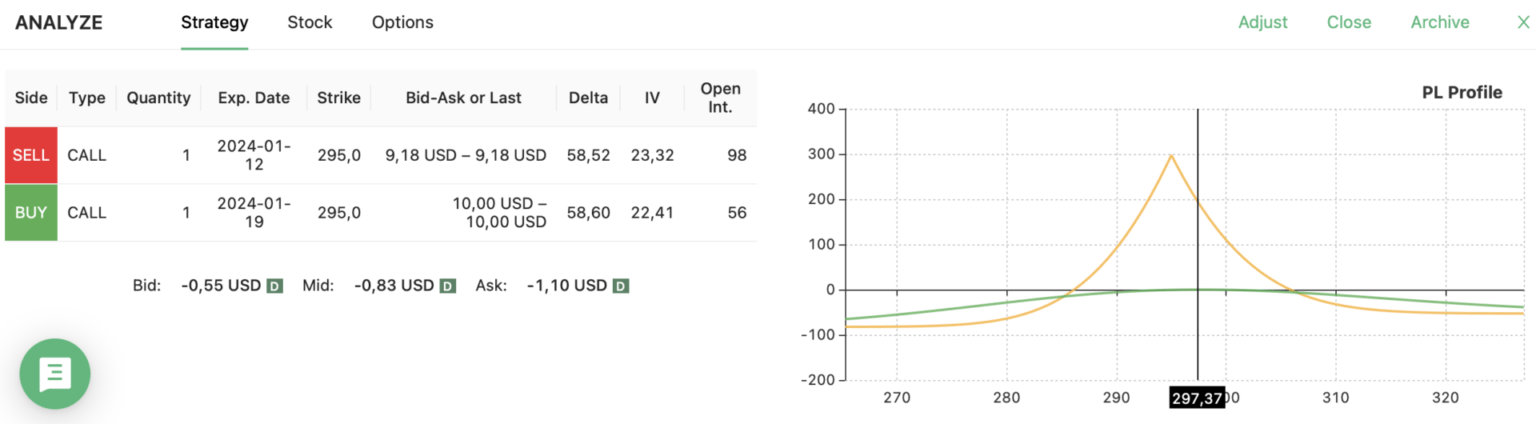Select the 2024-01-19 expiration date cell
The width and height of the screenshot is (1536, 424).
click(x=254, y=212)
